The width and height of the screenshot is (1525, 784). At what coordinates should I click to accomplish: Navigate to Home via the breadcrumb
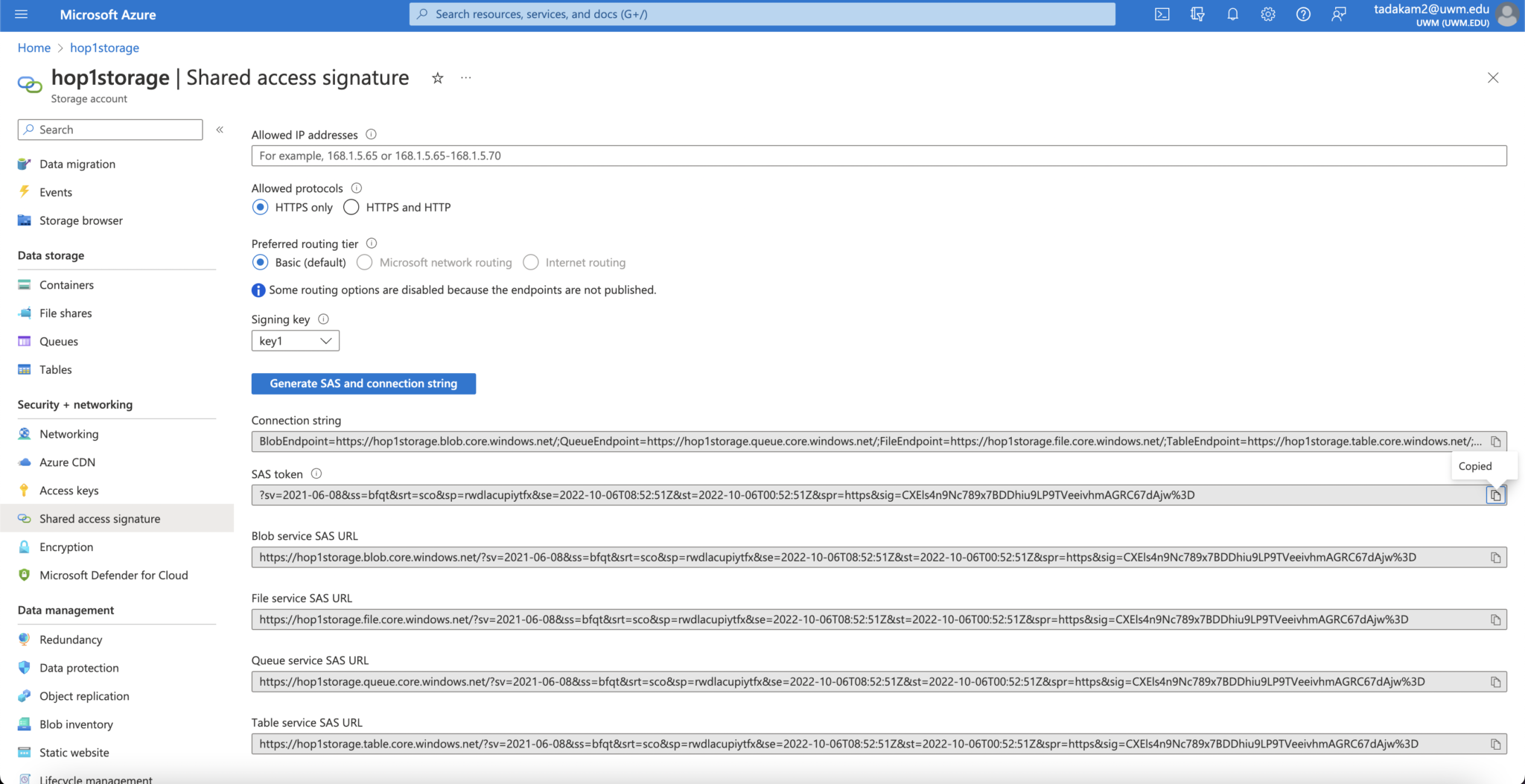[x=34, y=47]
